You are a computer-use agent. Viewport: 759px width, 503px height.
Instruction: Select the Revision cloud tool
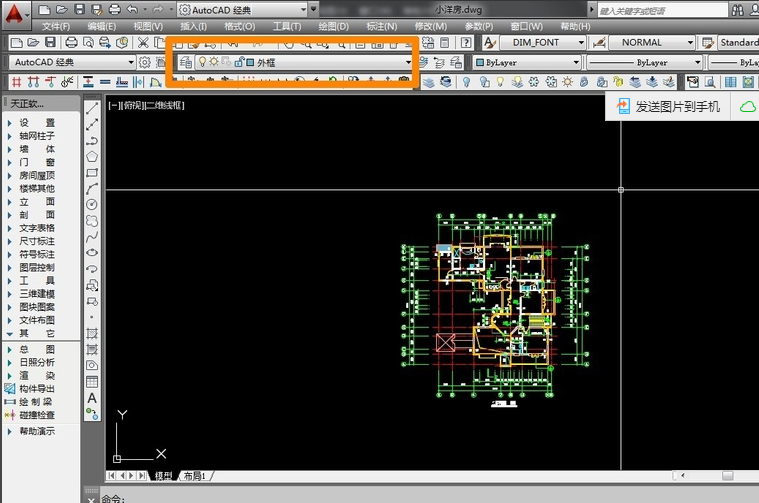[92, 221]
